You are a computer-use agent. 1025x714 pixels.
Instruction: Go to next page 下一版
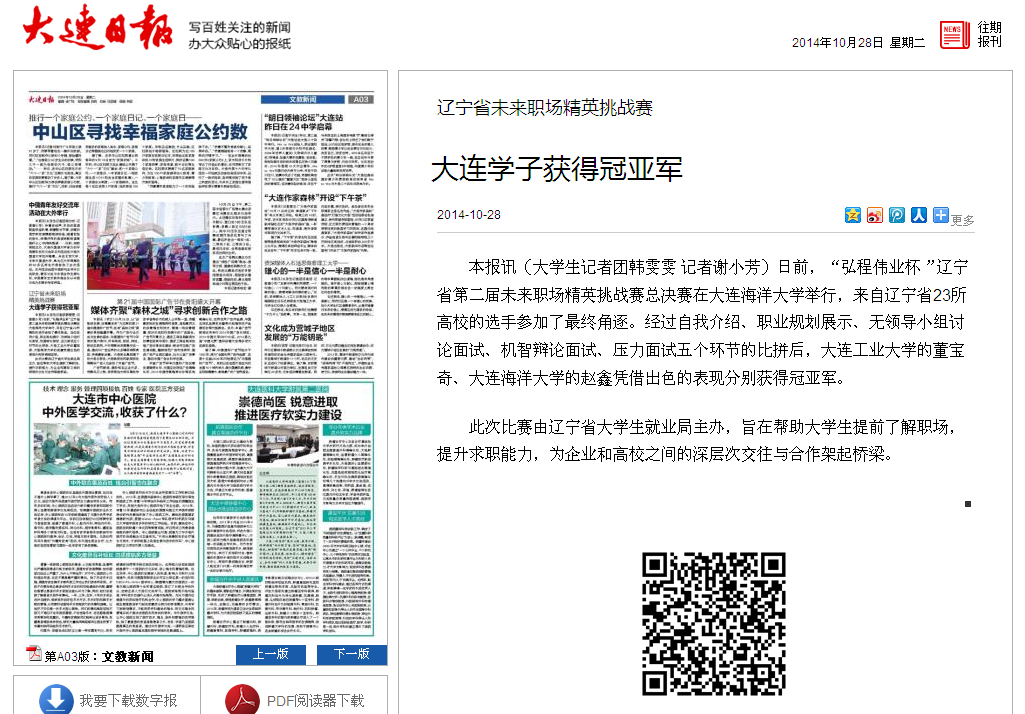click(352, 654)
